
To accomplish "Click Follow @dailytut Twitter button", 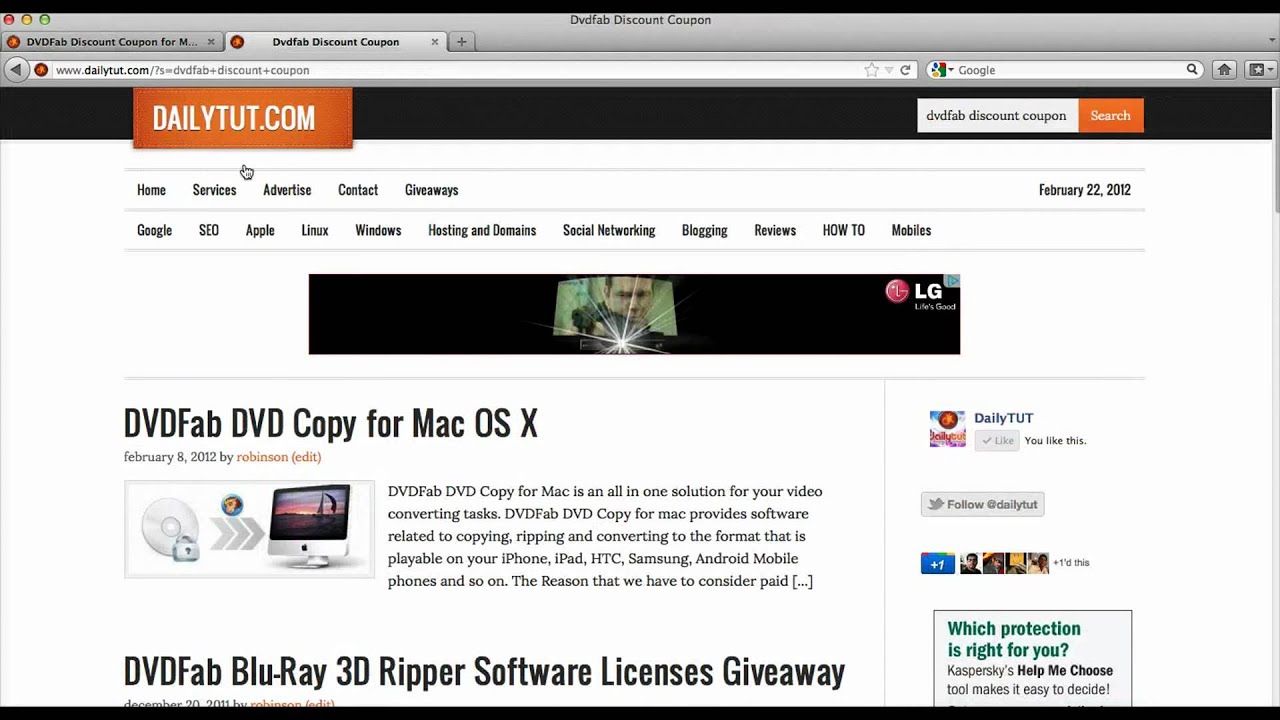I will pyautogui.click(x=982, y=504).
